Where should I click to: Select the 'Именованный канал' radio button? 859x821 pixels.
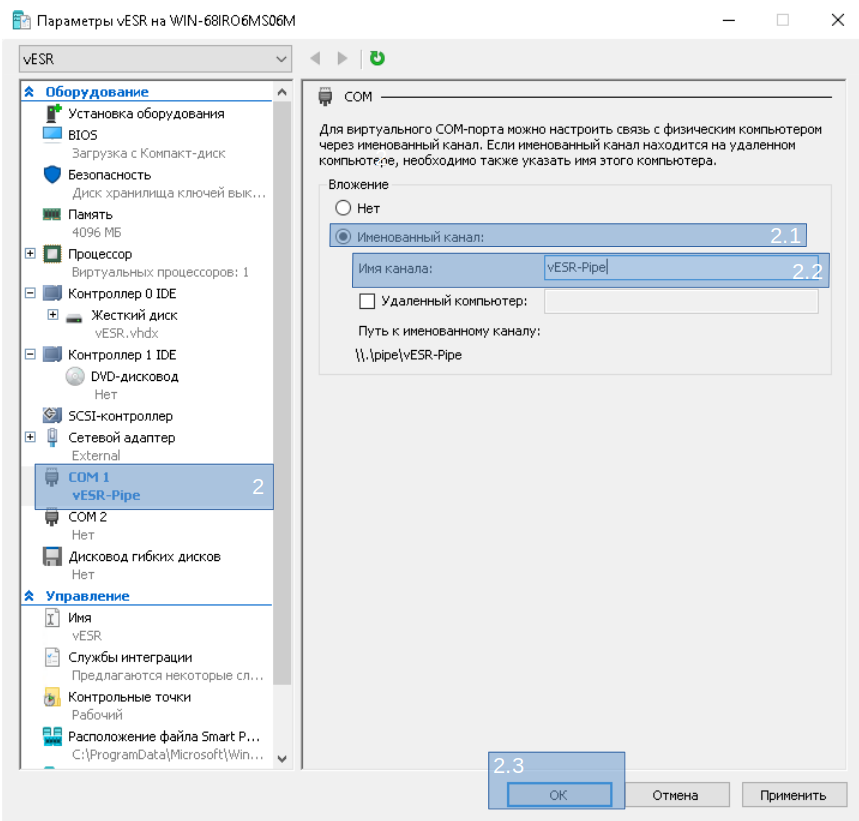[x=343, y=236]
